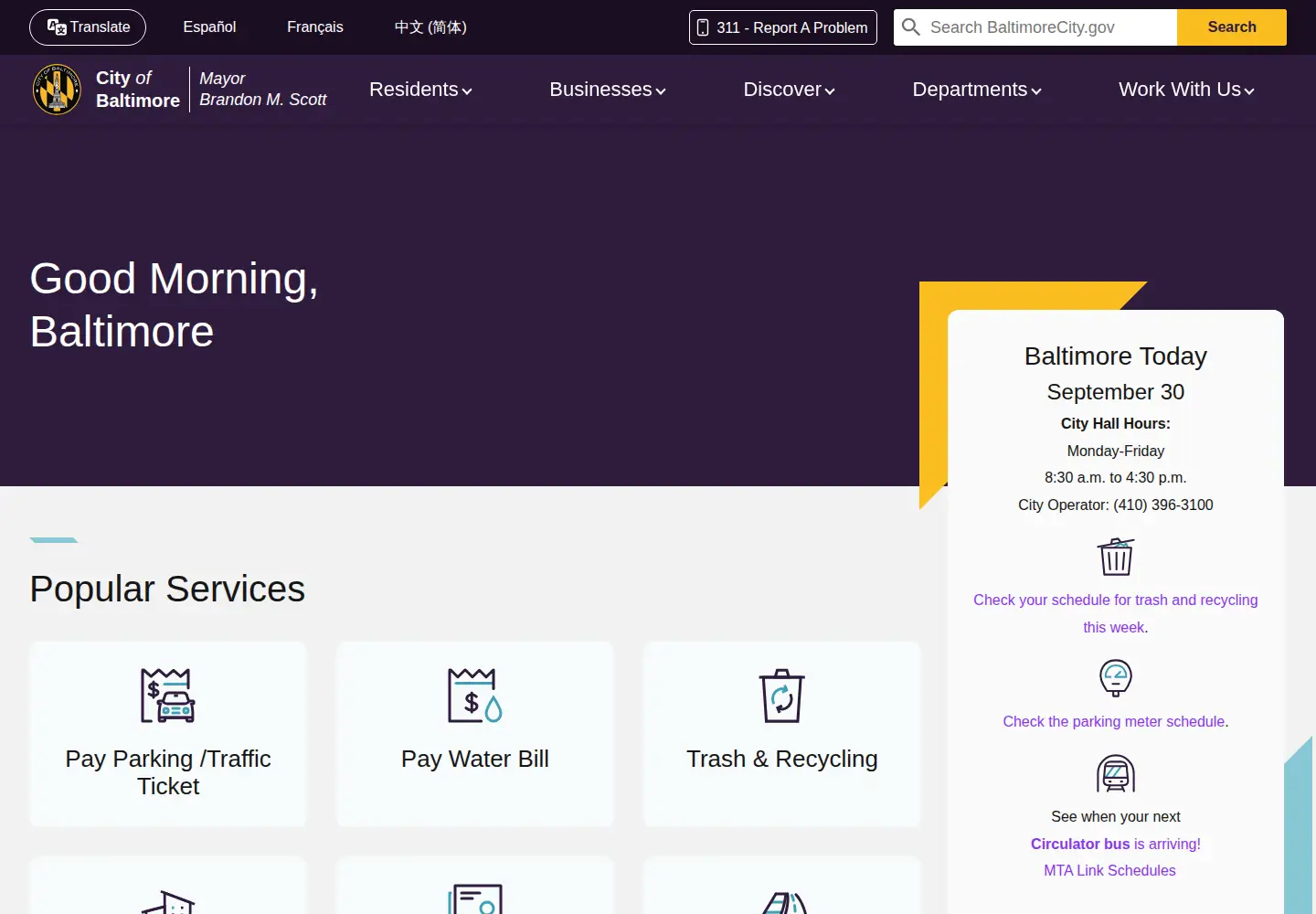Click the bus icon in Baltimore Today
The width and height of the screenshot is (1316, 914).
tap(1116, 773)
